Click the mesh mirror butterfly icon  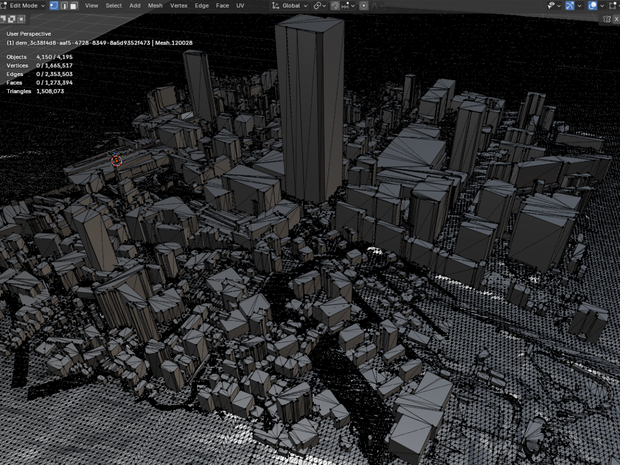[607, 19]
